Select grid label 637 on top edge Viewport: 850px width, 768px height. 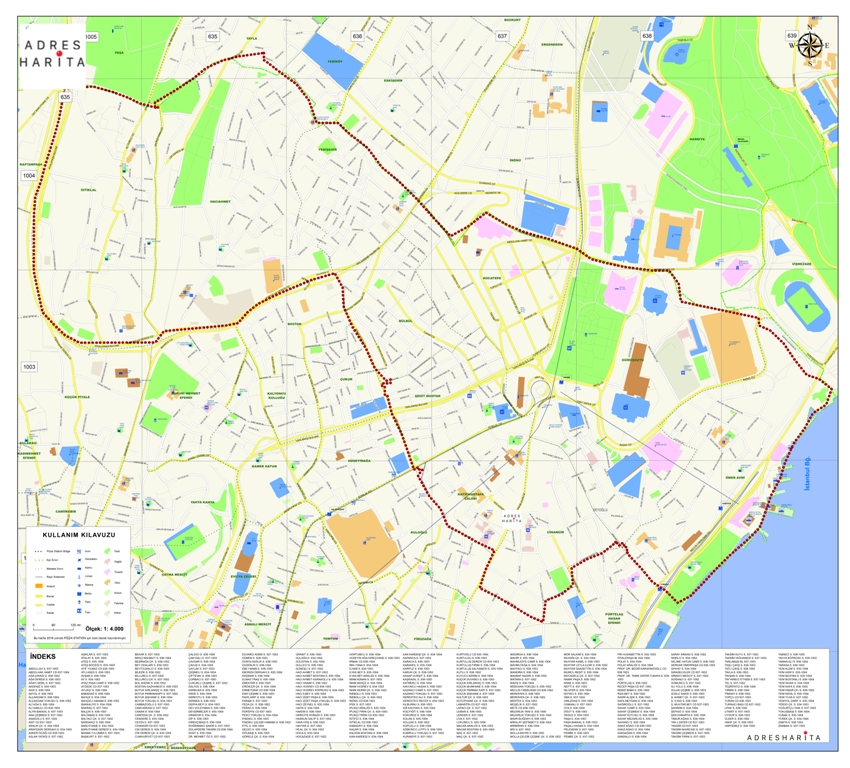coord(502,36)
